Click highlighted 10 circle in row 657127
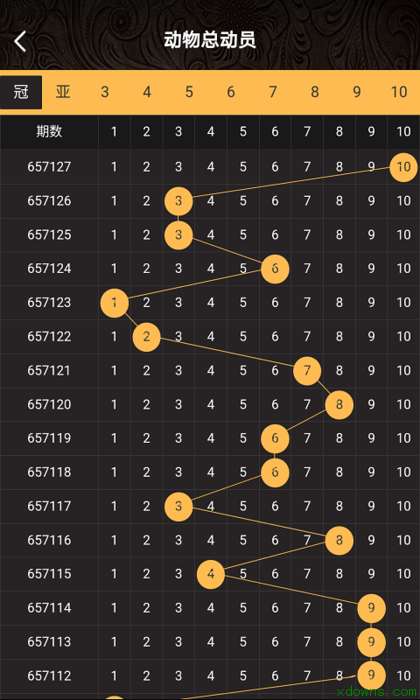The height and width of the screenshot is (700, 420). (x=403, y=167)
